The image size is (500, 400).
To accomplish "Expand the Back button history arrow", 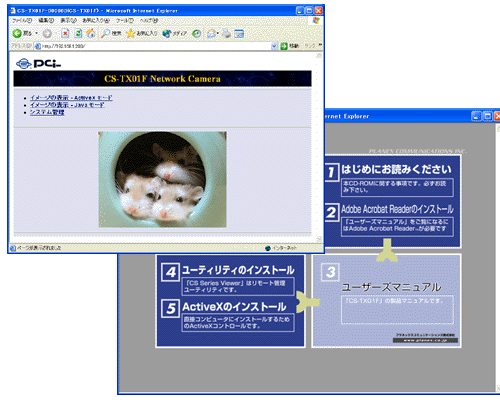I will pos(37,33).
